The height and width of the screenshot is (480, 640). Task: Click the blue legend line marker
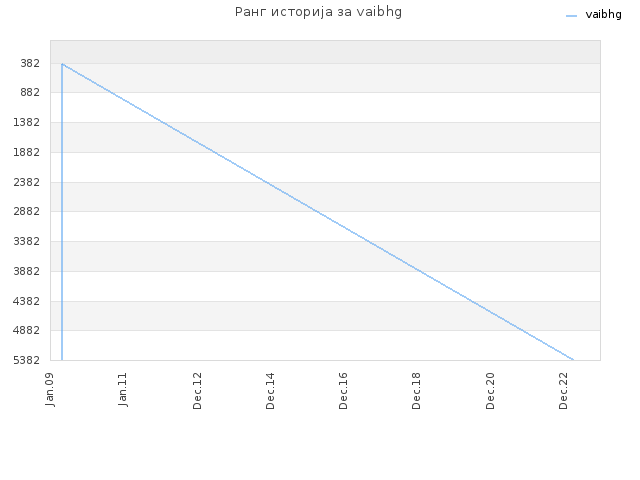tap(571, 16)
